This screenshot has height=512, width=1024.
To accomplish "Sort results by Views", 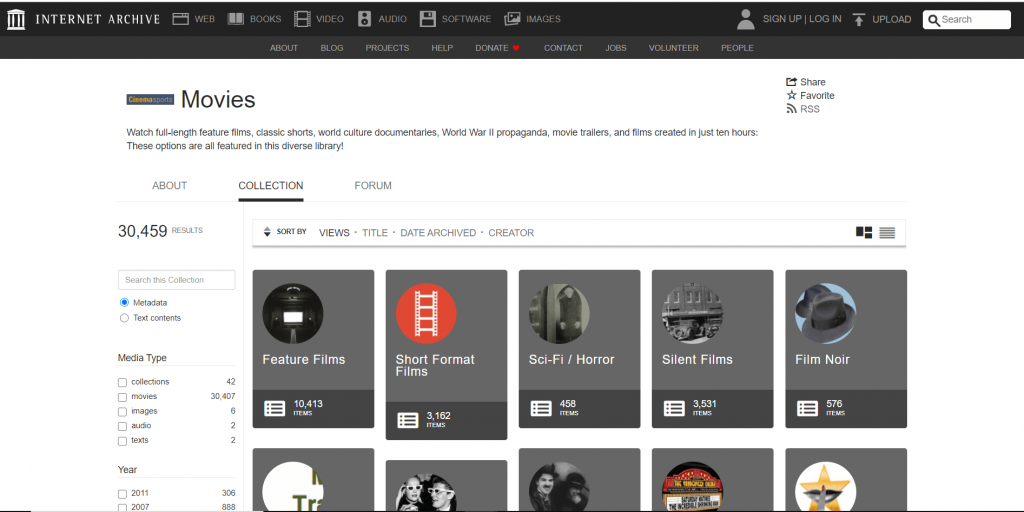I will click(x=334, y=232).
